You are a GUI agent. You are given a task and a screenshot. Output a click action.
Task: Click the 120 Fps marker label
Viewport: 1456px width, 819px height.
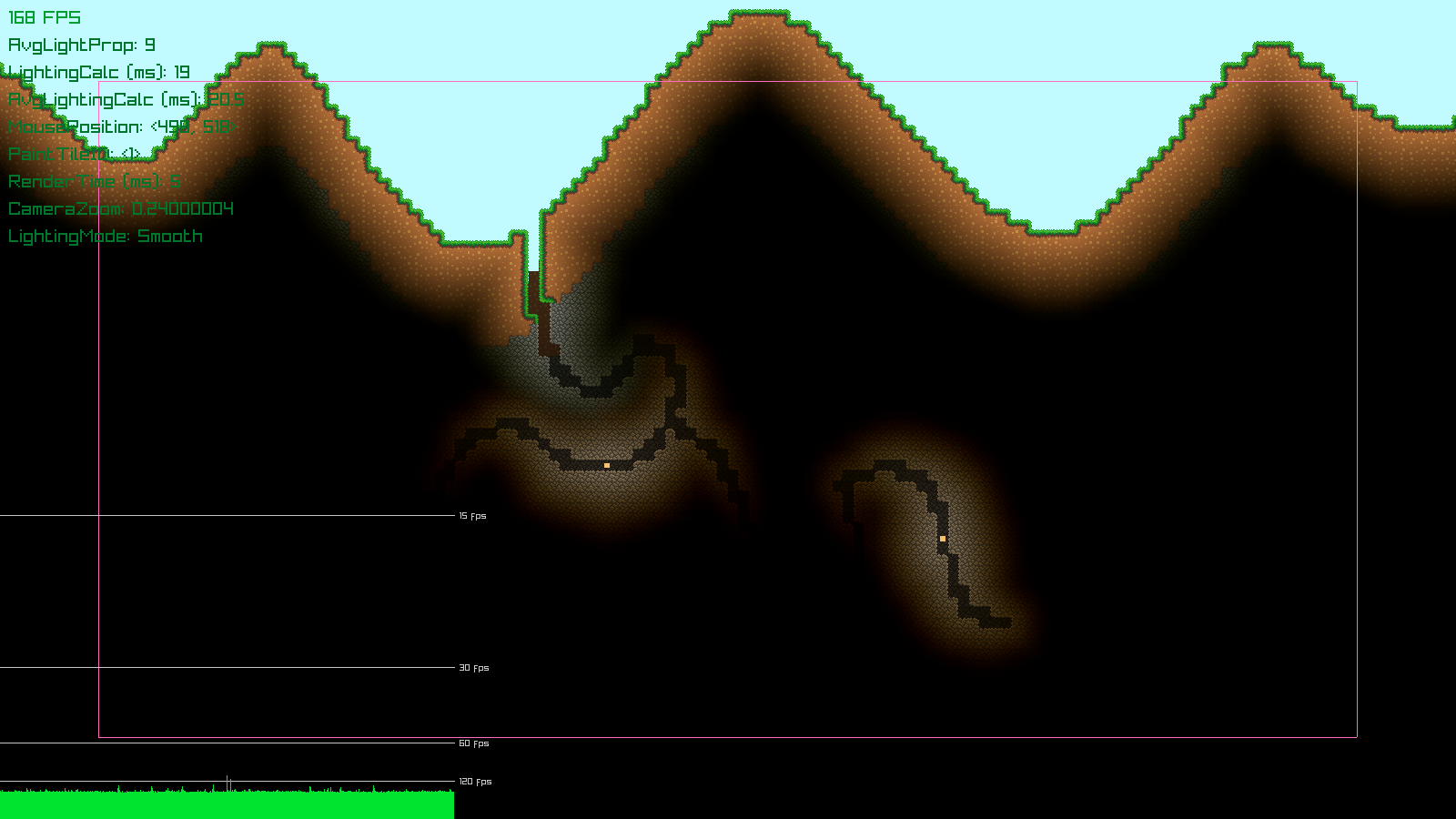[474, 781]
